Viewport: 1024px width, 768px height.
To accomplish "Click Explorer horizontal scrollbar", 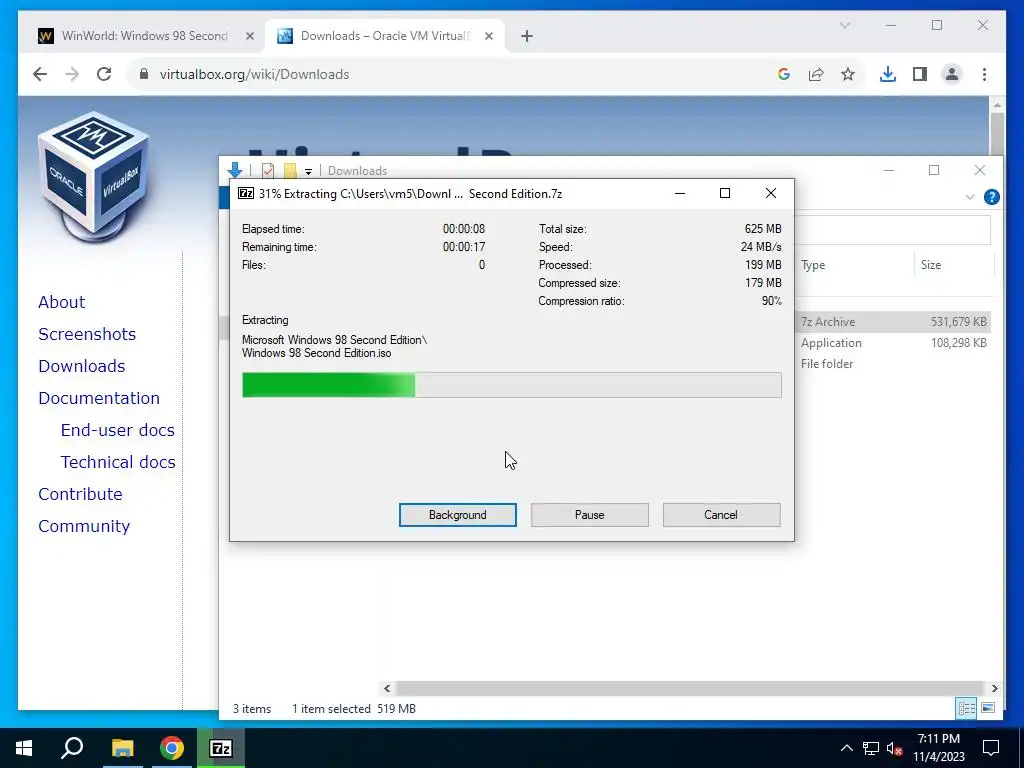I will pyautogui.click(x=690, y=688).
